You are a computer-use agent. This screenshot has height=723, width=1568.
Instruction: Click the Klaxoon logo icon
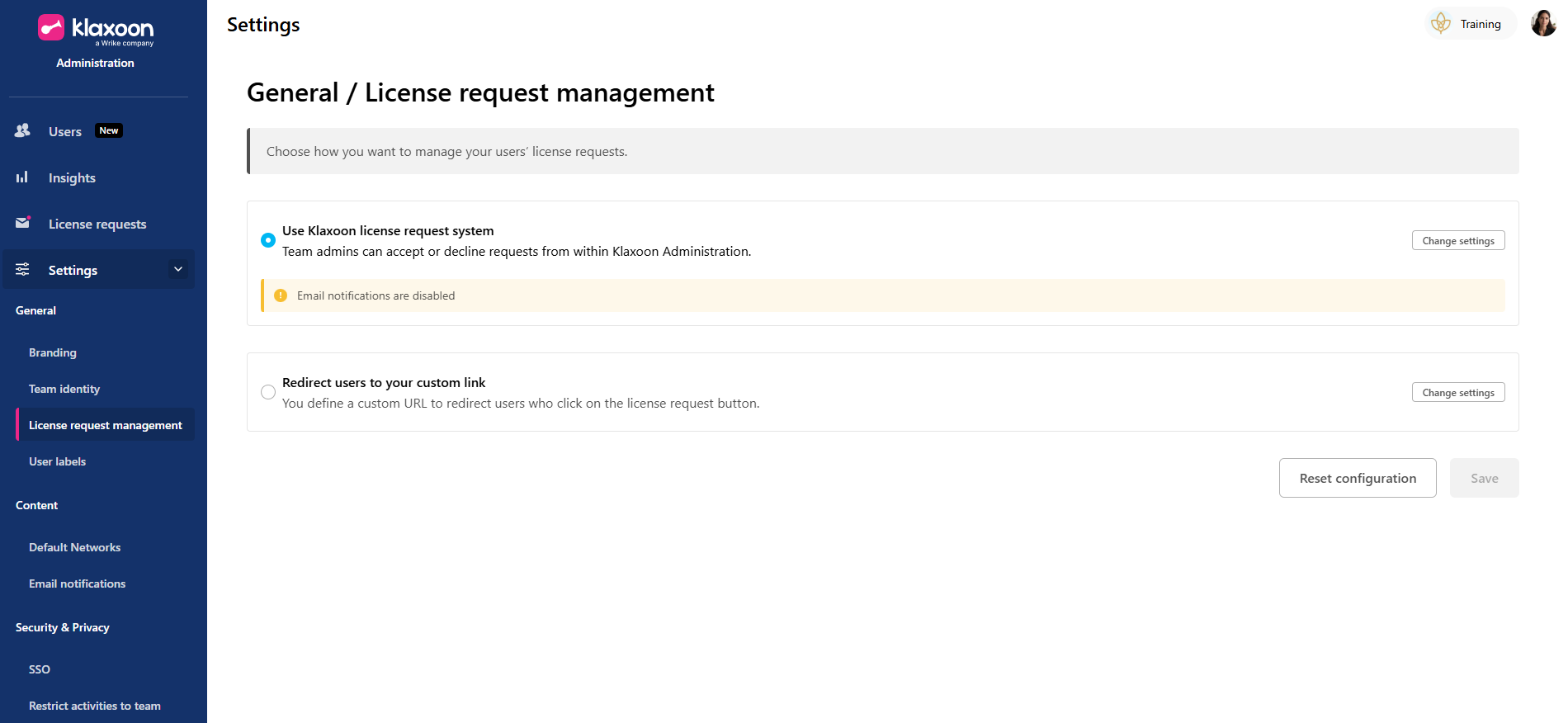tap(51, 27)
